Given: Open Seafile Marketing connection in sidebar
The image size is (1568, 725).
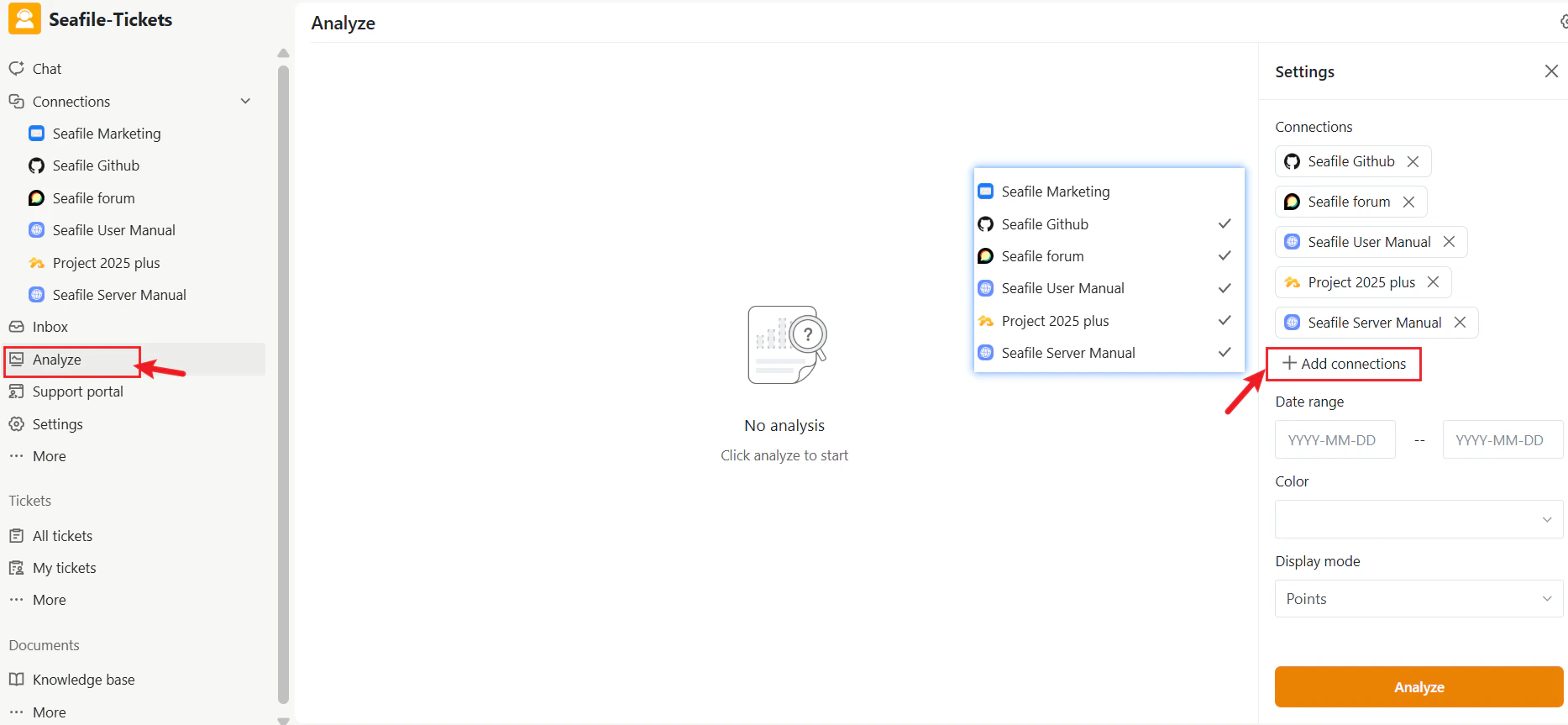Looking at the screenshot, I should point(107,134).
